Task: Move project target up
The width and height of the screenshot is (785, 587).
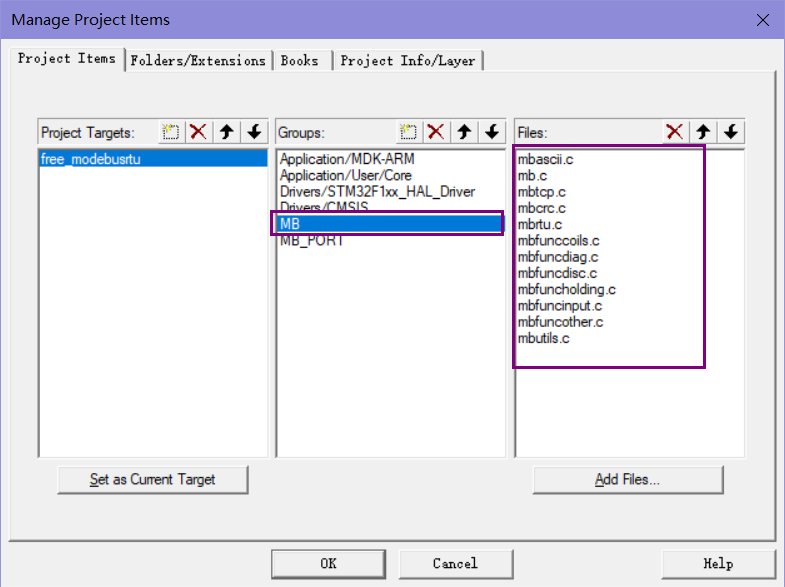Action: pyautogui.click(x=226, y=132)
